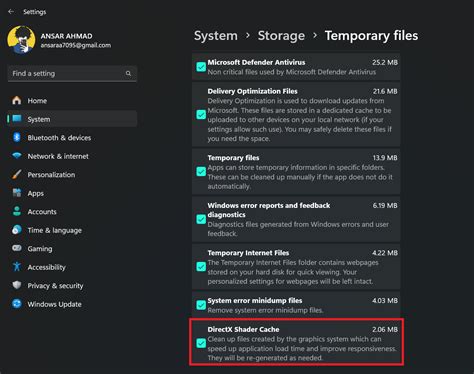Click the 25.2 MB size value
Screen dimensions: 474x374
[385, 62]
